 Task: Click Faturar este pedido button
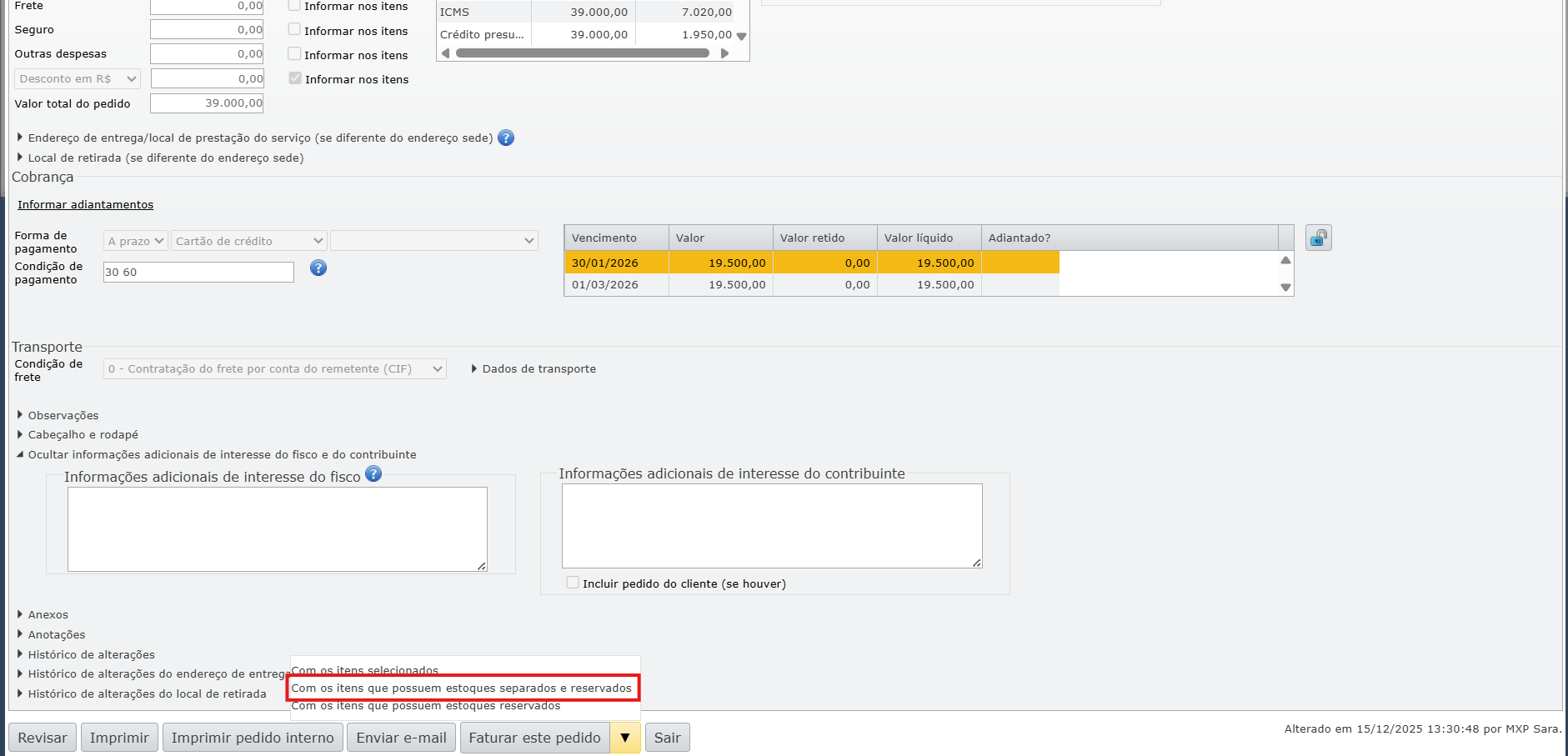[x=535, y=738]
